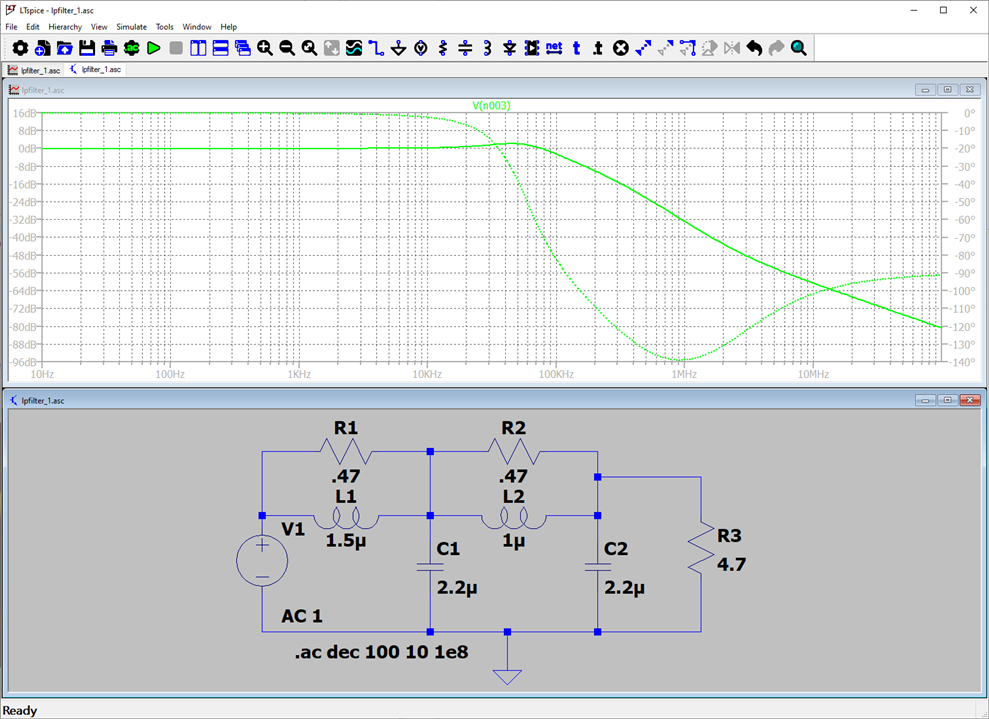989x719 pixels.
Task: Select the place ground tool
Action: tap(398, 48)
